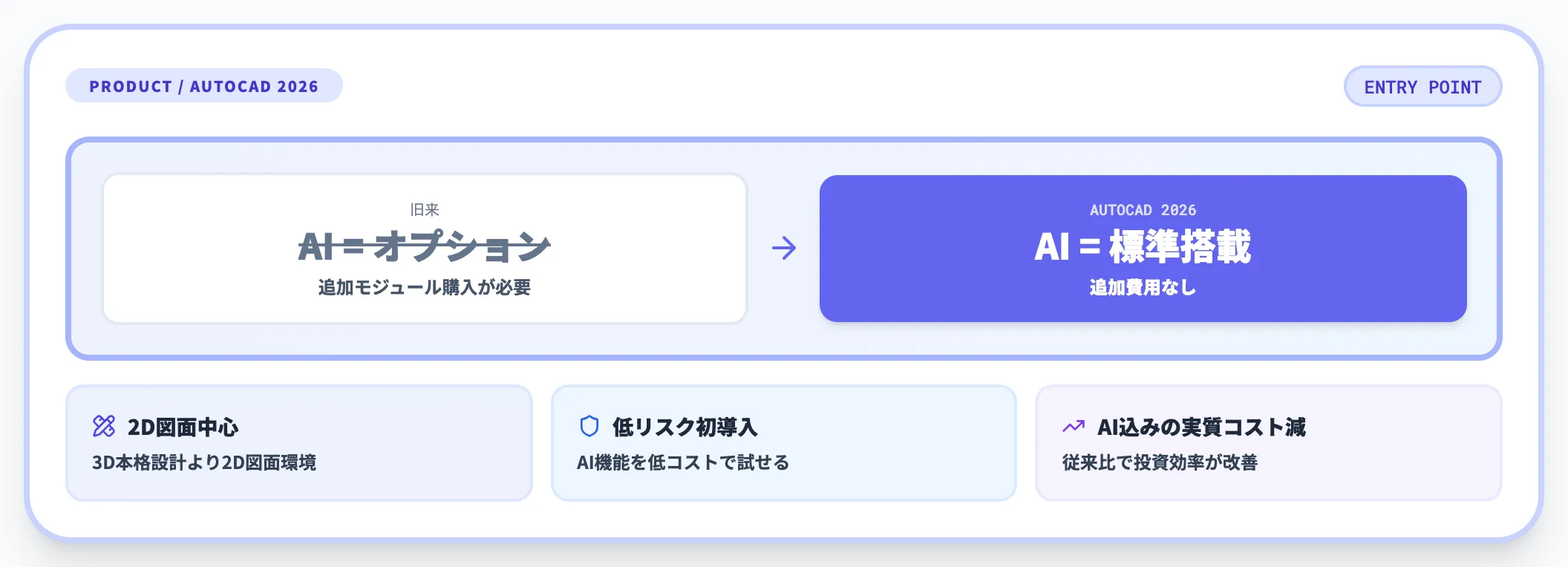Viewport: 1568px width, 567px height.
Task: Select the AI込みの実質コスト減 card title
Action: (1201, 427)
